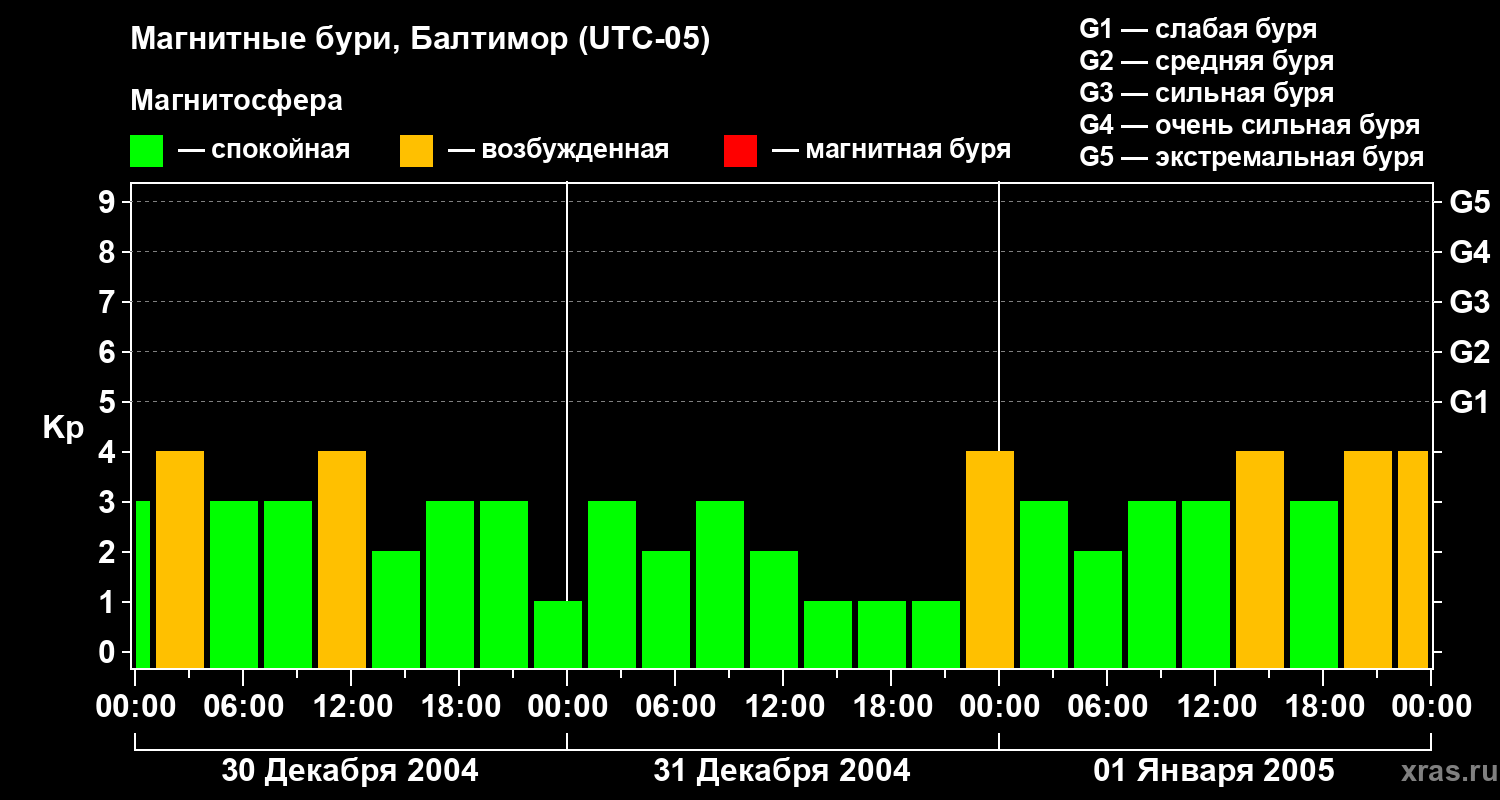Viewport: 1500px width, 800px height.
Task: Click 06:00 time label for 1 January
Action: (x=1107, y=706)
